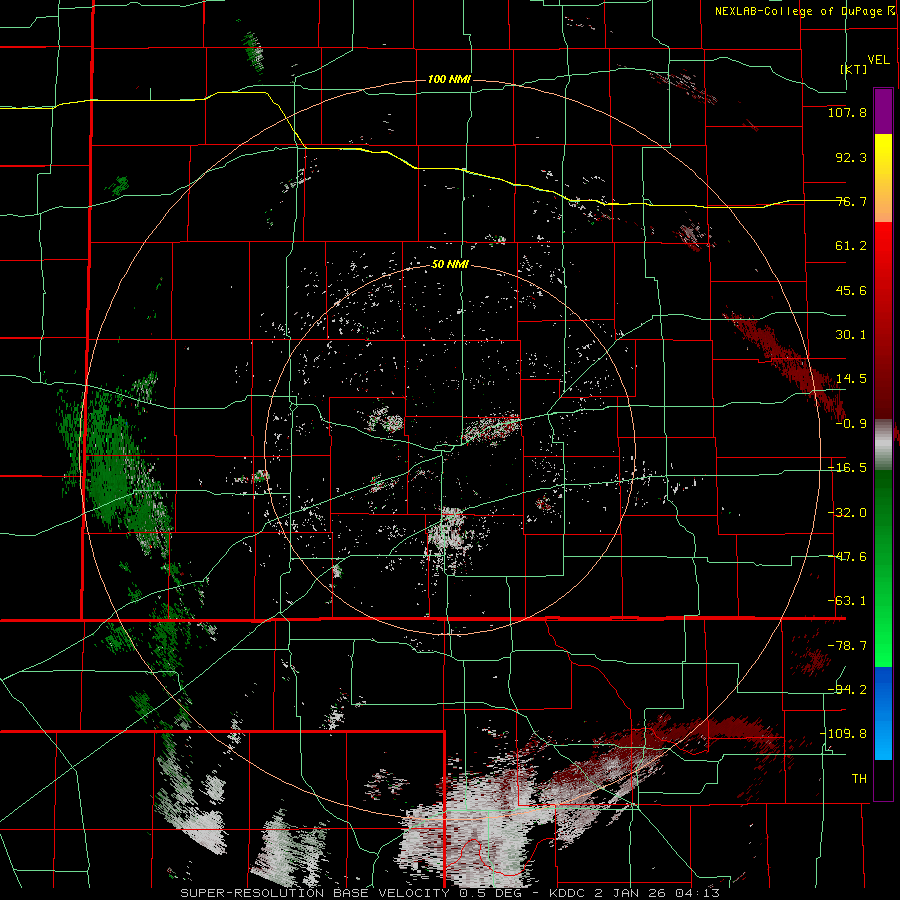
Task: Click the yellow band of the color bar
Action: 883,178
